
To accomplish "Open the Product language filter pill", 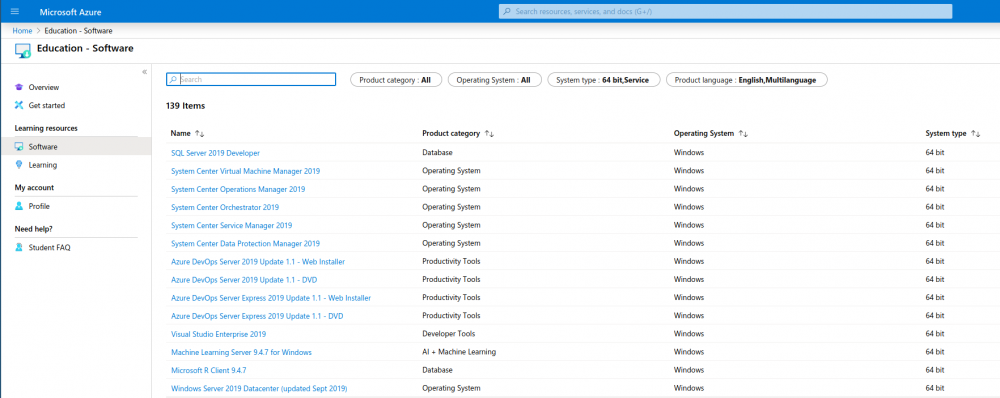I will 746,80.
